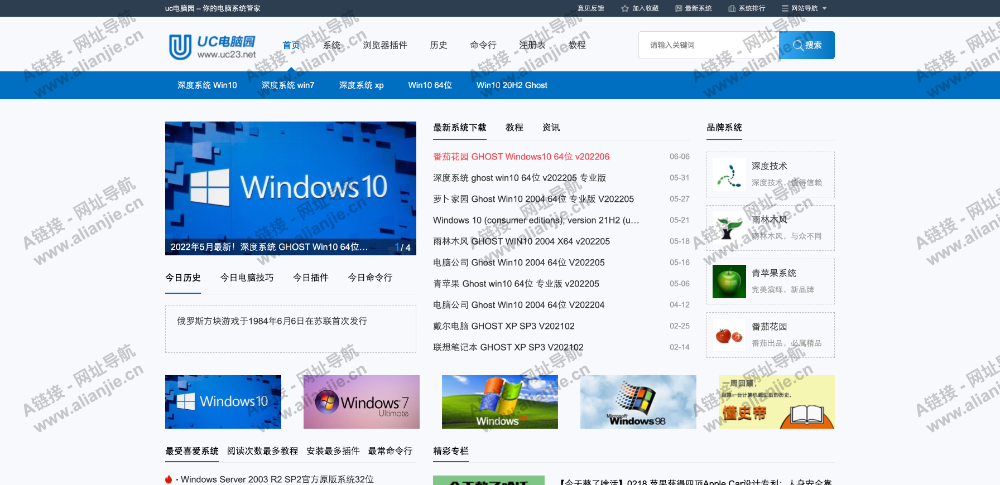1000x485 pixels.
Task: Open the 深度系统 win7 sub-navigation link
Action: click(x=288, y=85)
